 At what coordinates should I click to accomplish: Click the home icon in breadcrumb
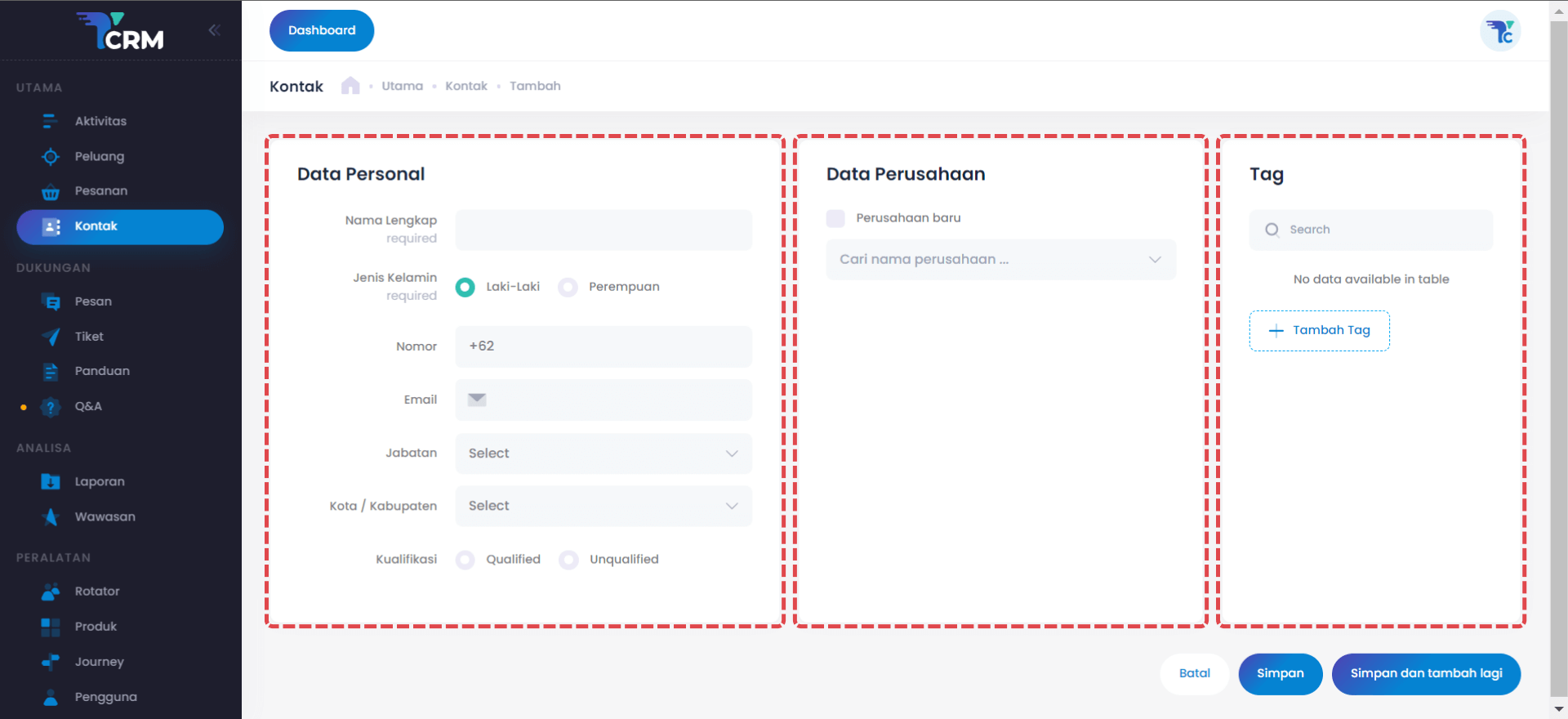click(x=350, y=86)
